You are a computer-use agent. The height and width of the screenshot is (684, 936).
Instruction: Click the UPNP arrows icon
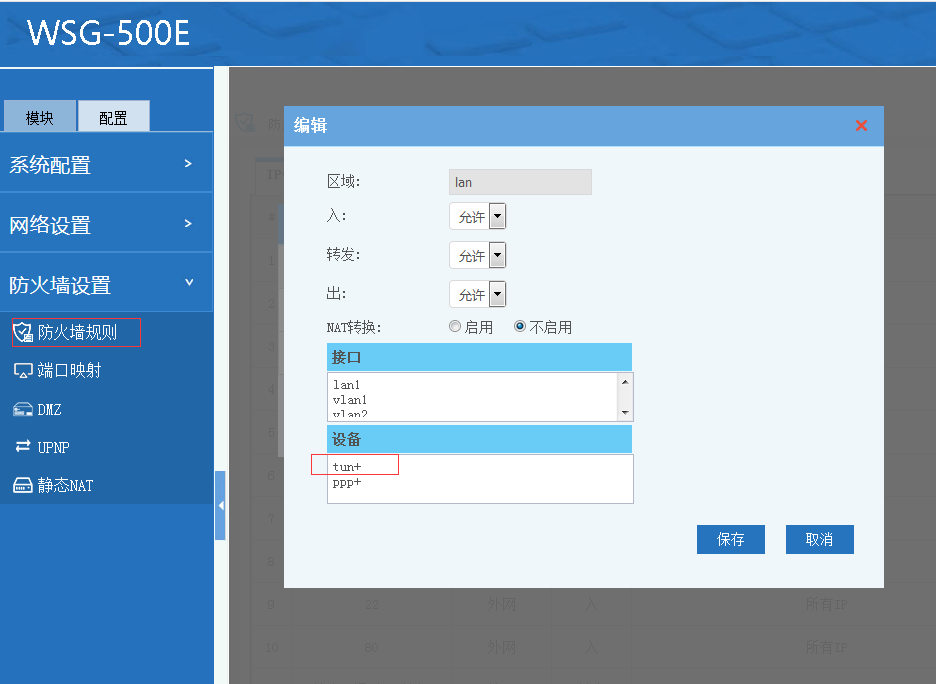point(22,447)
